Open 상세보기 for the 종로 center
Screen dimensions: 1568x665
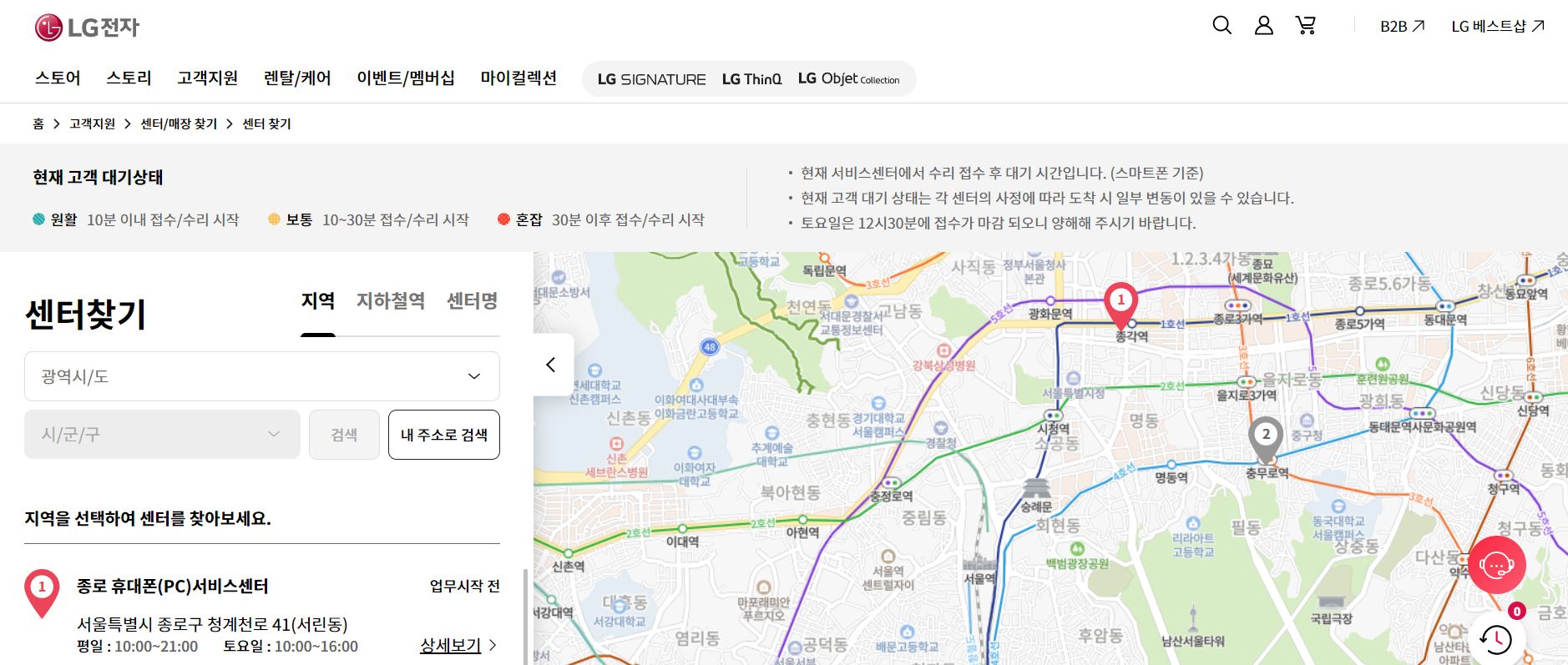coord(458,645)
